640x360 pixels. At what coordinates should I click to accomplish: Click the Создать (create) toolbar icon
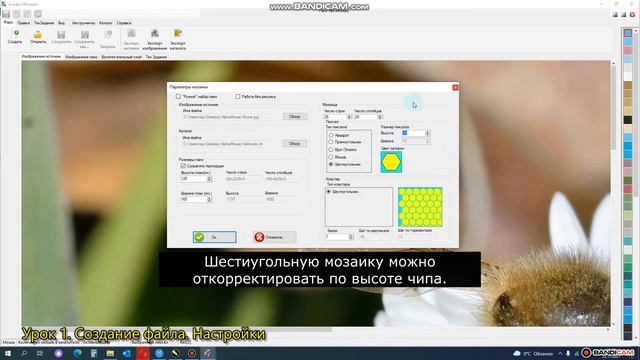pyautogui.click(x=15, y=36)
